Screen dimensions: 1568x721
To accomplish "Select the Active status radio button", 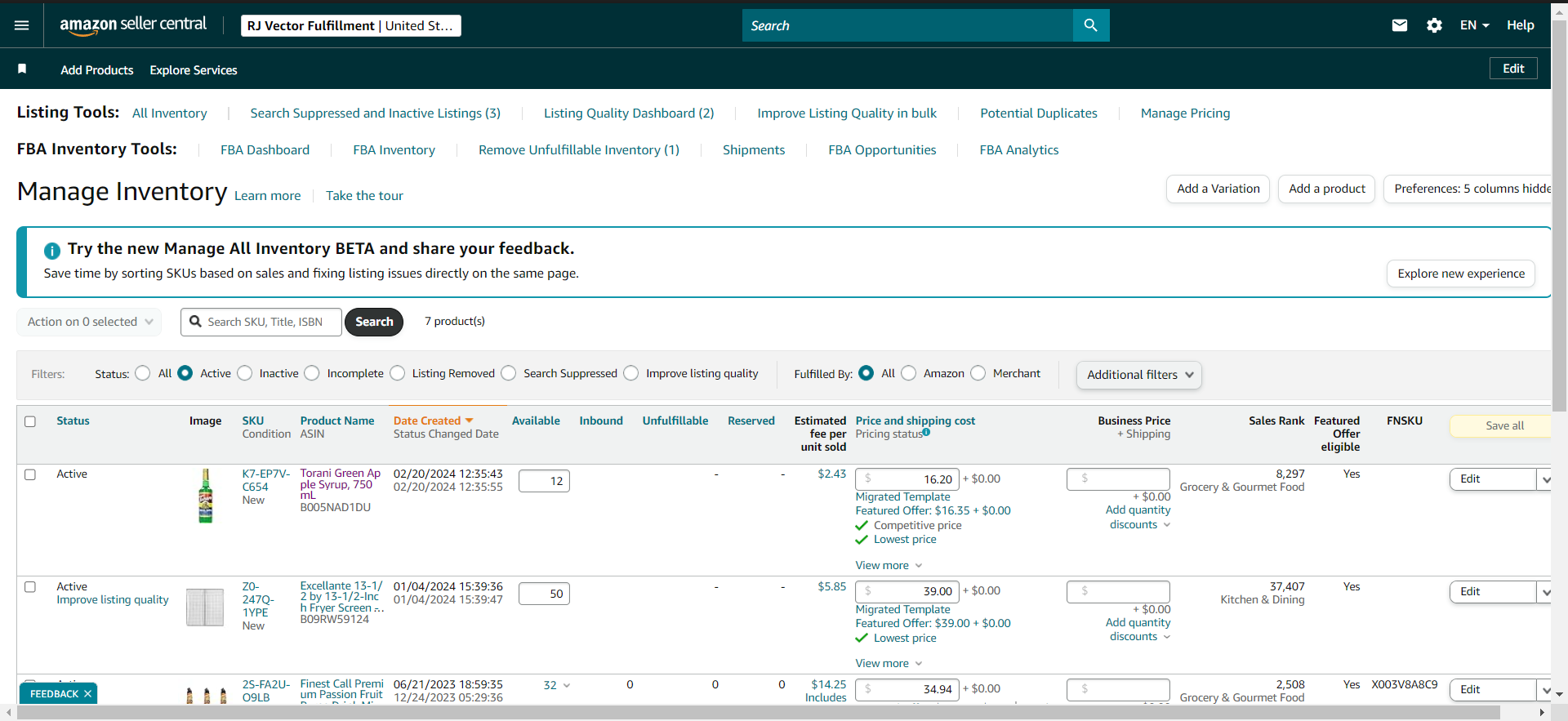I will [x=185, y=373].
